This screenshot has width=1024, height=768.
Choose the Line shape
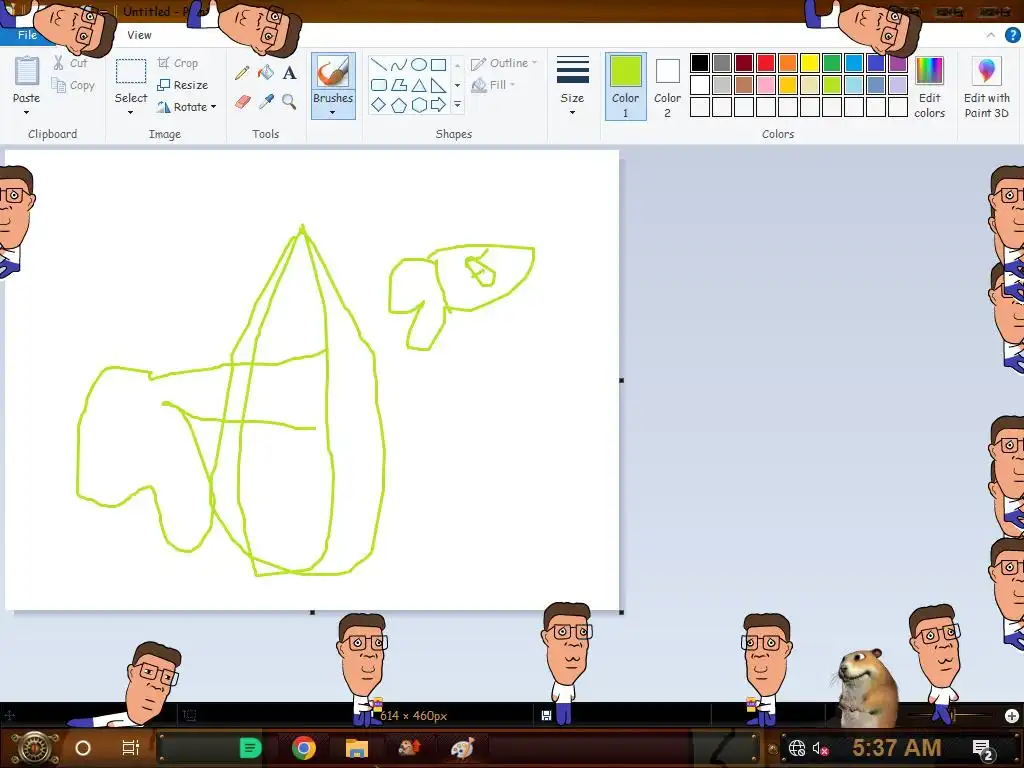379,65
